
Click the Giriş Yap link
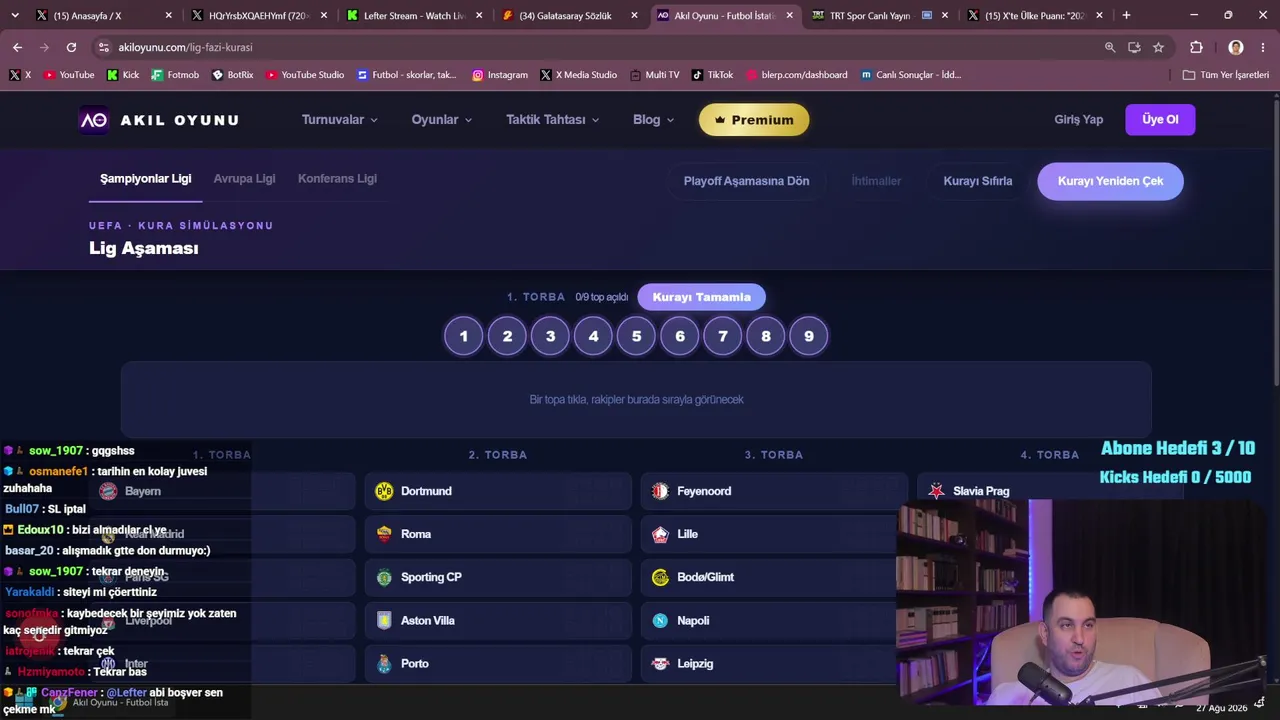pyautogui.click(x=1078, y=120)
